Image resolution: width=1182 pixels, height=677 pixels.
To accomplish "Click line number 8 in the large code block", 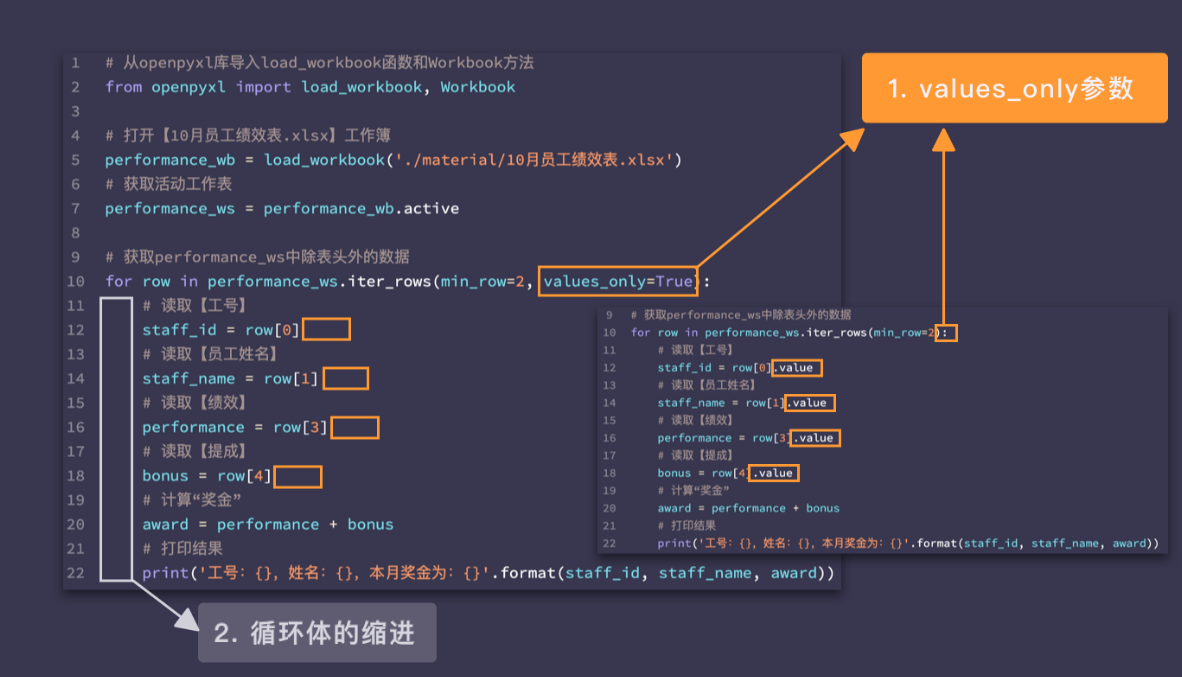I will (75, 233).
